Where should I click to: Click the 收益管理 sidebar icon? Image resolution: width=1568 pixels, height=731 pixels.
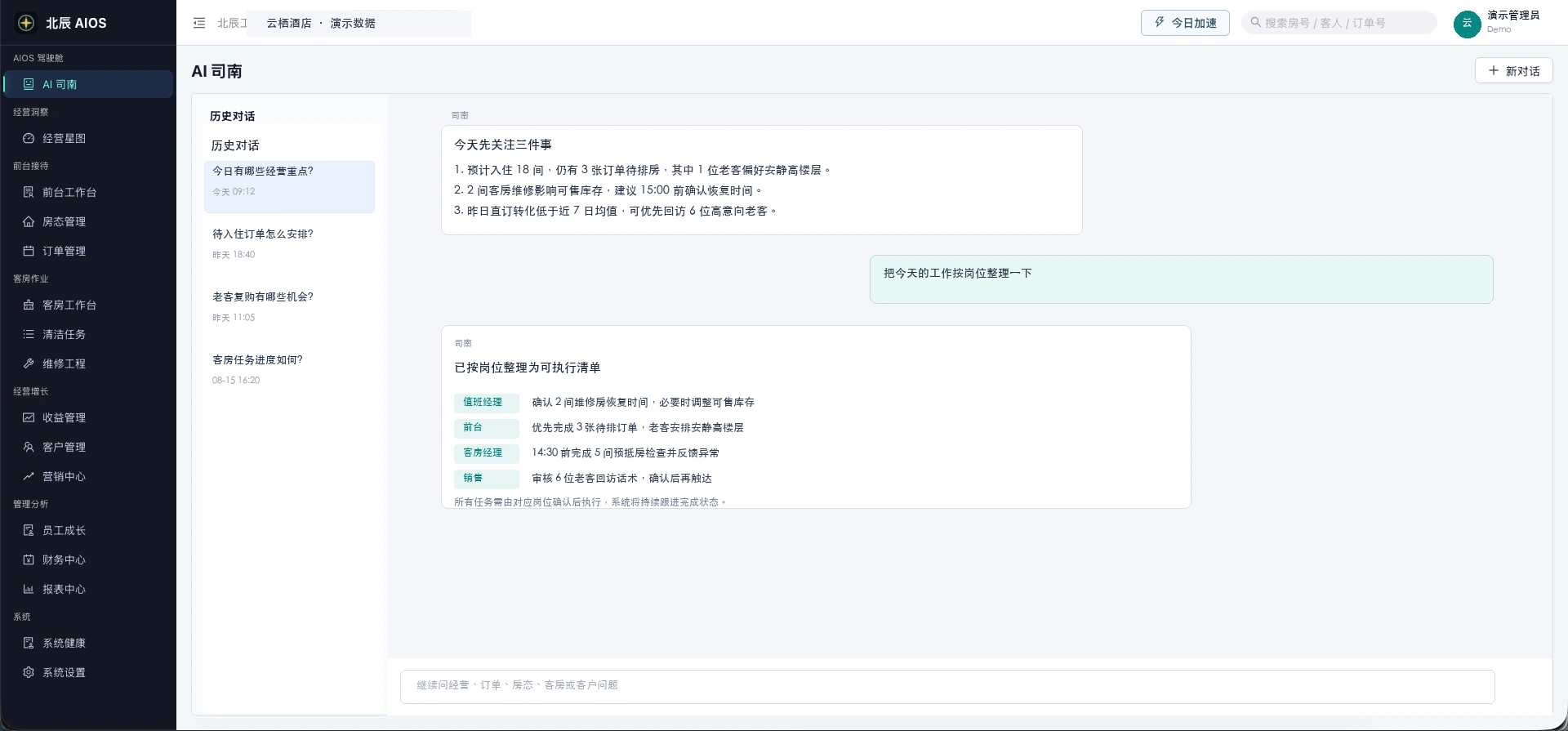pyautogui.click(x=29, y=417)
